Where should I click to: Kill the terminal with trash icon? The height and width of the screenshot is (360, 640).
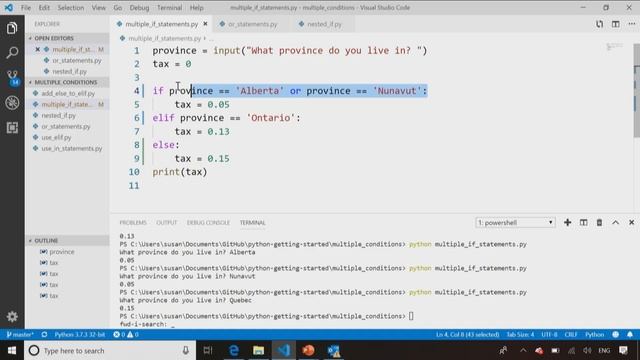coord(599,222)
